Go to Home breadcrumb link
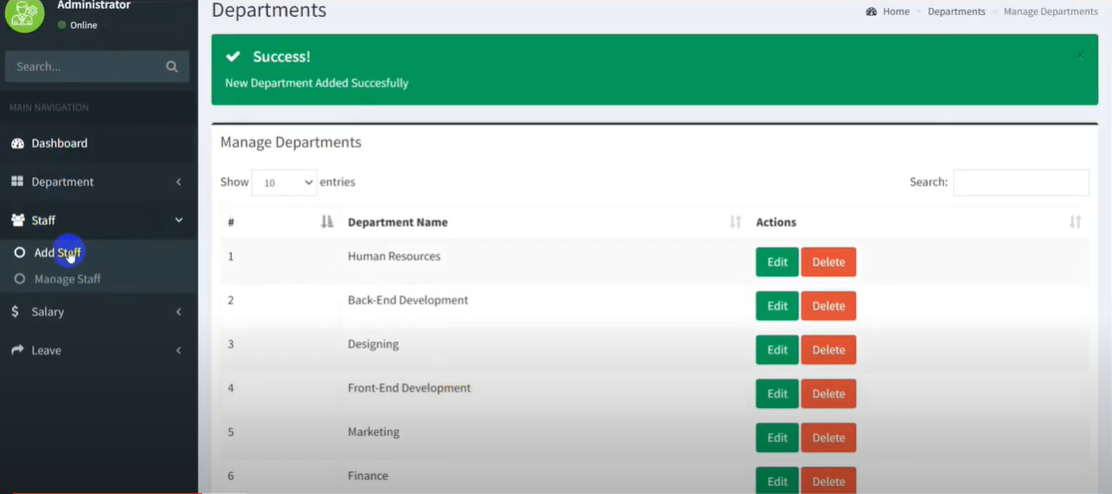 click(895, 12)
